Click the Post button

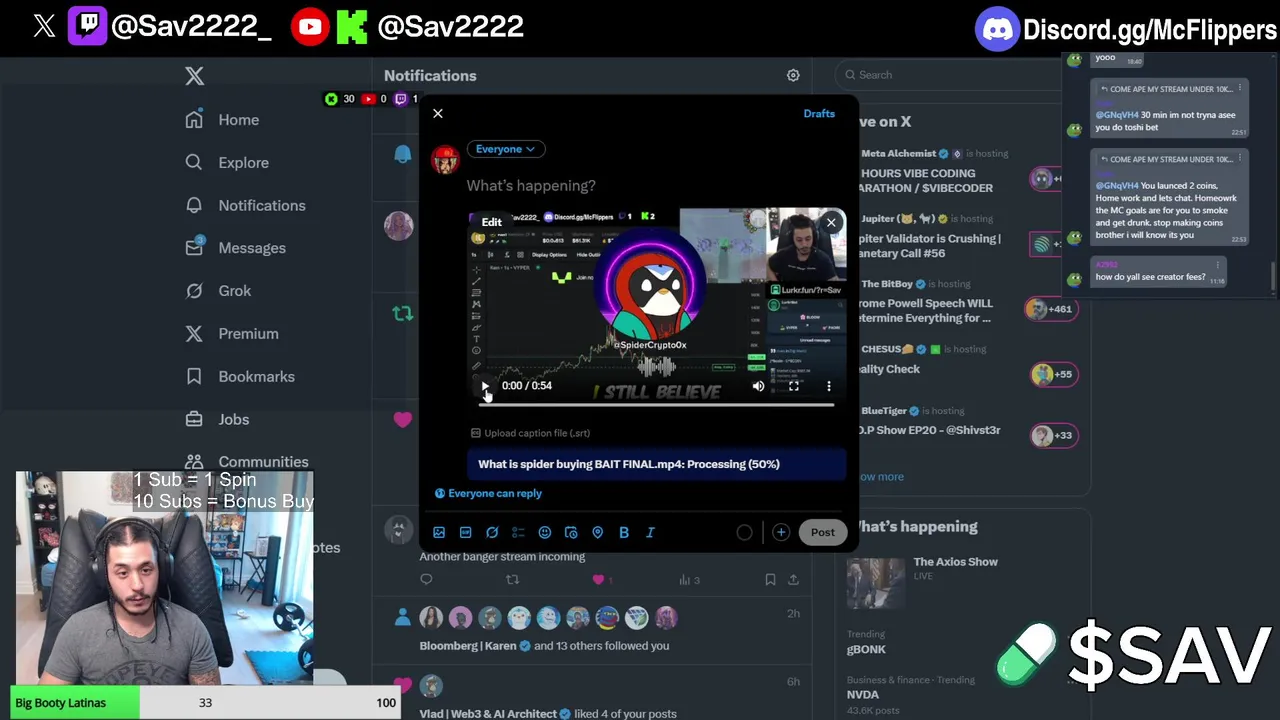(822, 533)
